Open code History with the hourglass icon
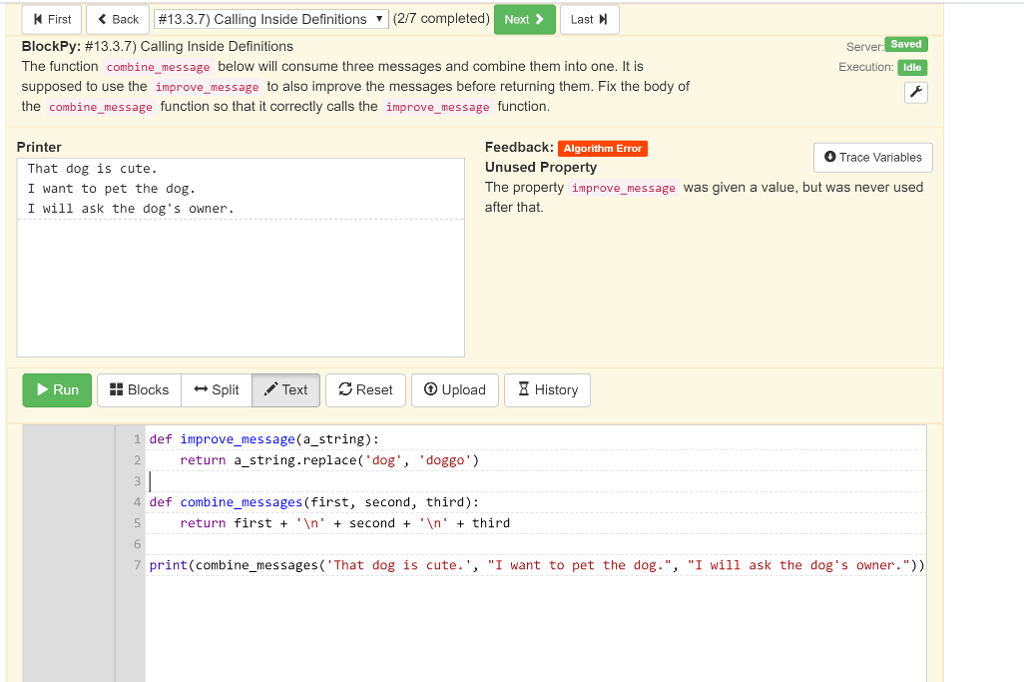Image resolution: width=1024 pixels, height=682 pixels. tap(547, 390)
